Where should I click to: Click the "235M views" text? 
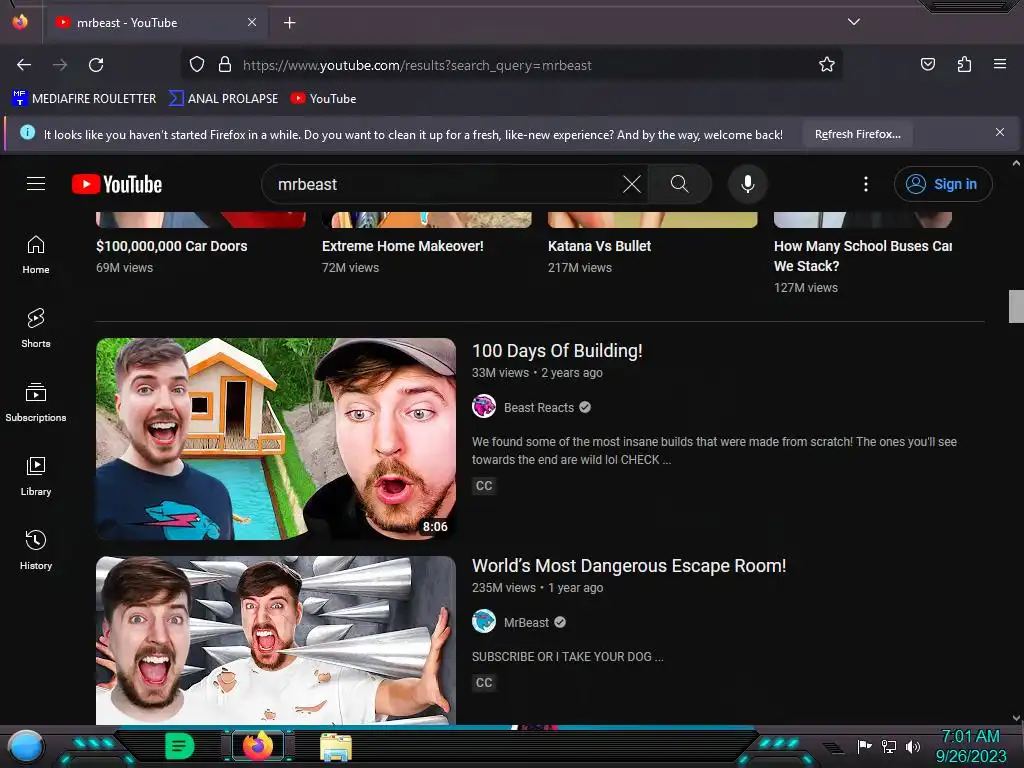coord(504,588)
